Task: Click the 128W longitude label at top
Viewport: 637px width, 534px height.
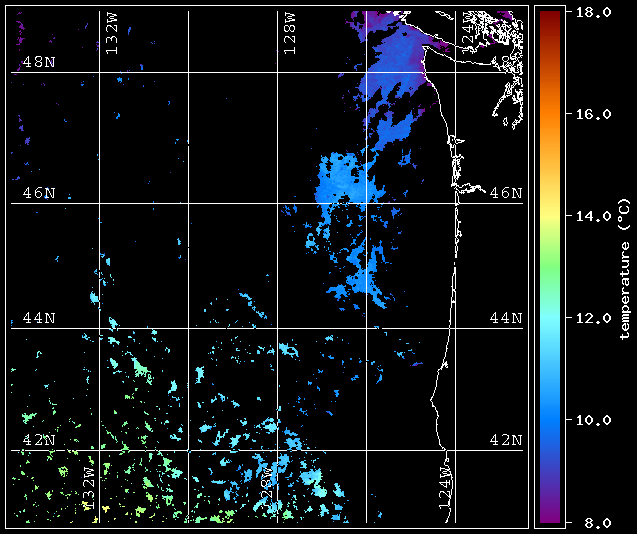Action: pos(289,34)
